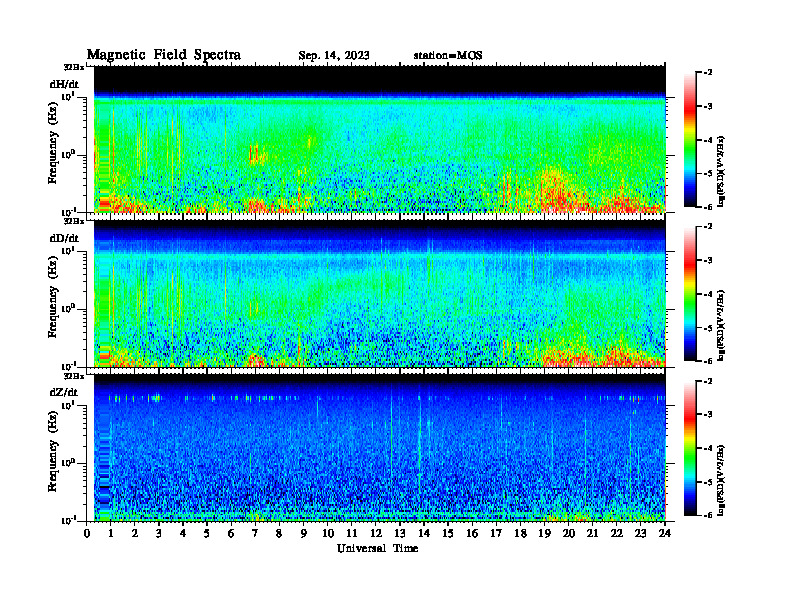Click the 'dH/dt' panel label
The image size is (792, 612).
pos(64,84)
